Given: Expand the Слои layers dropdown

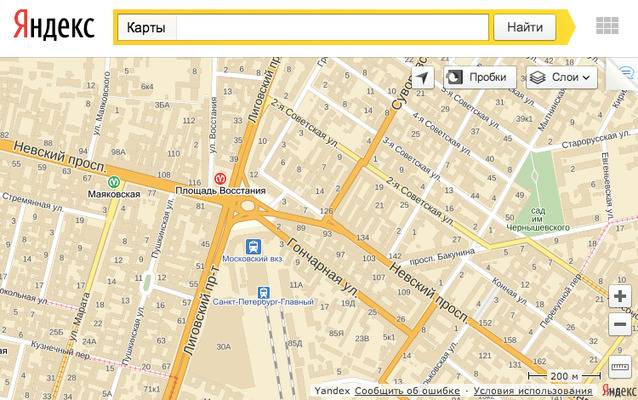Looking at the screenshot, I should (561, 77).
